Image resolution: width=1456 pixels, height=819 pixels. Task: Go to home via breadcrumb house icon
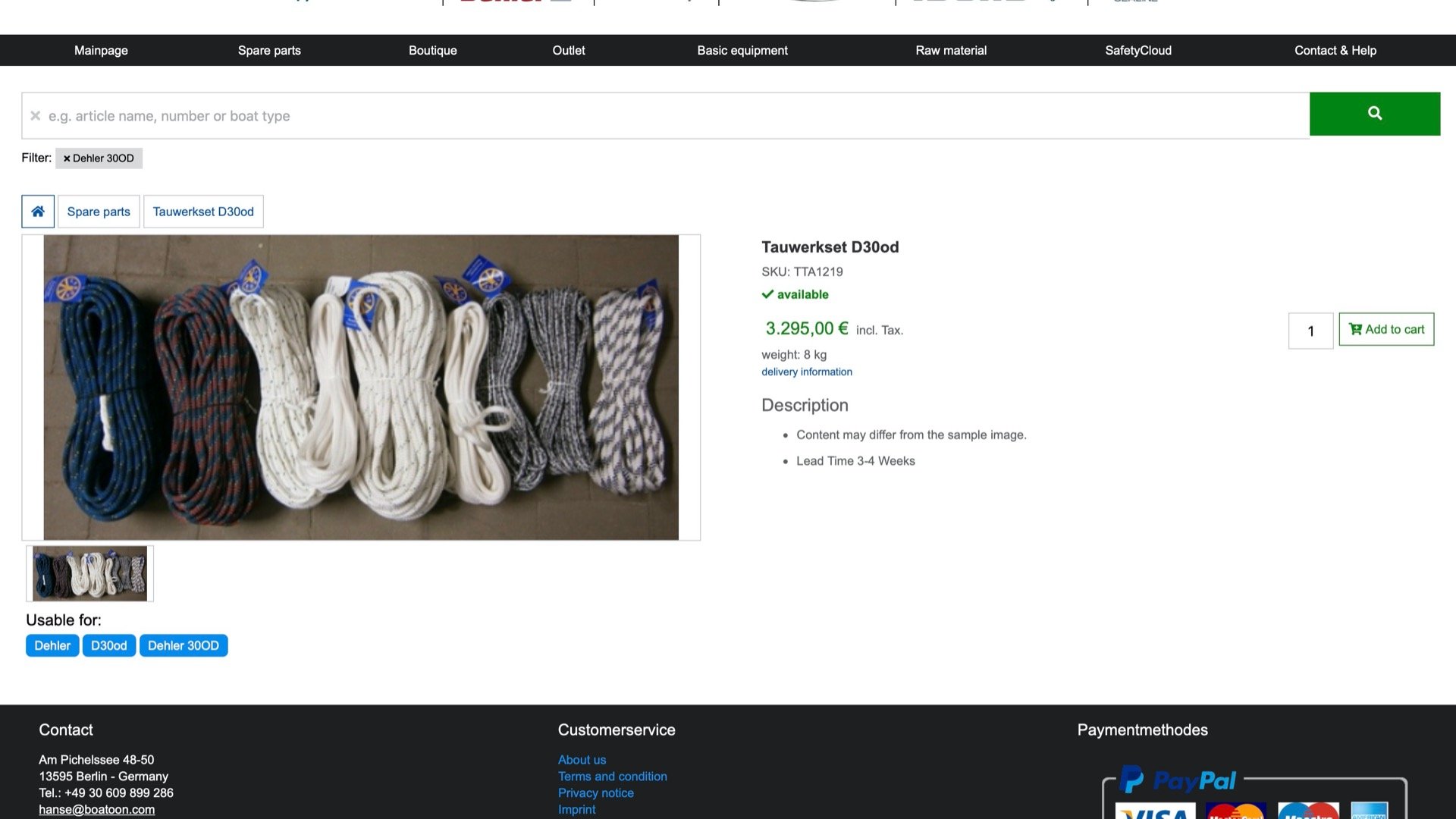tap(38, 212)
